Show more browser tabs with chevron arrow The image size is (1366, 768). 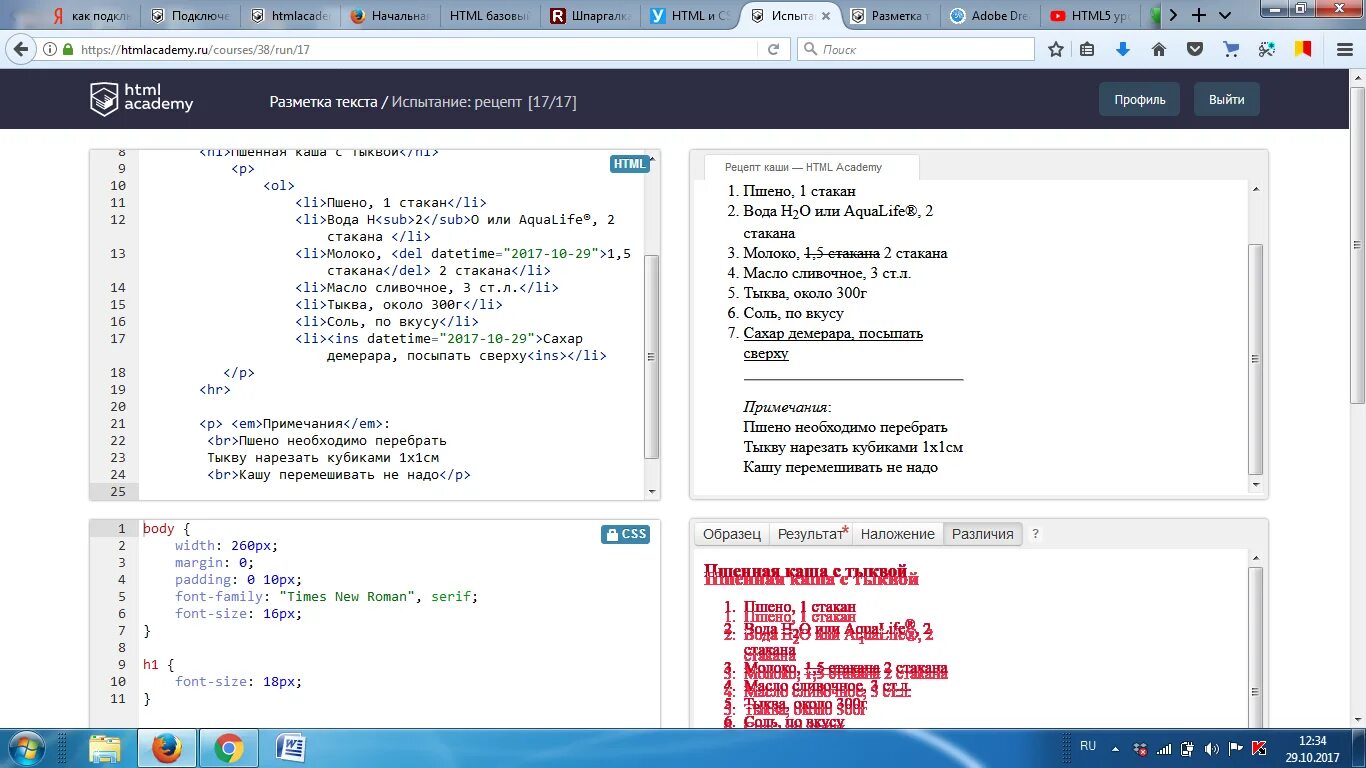click(1174, 15)
